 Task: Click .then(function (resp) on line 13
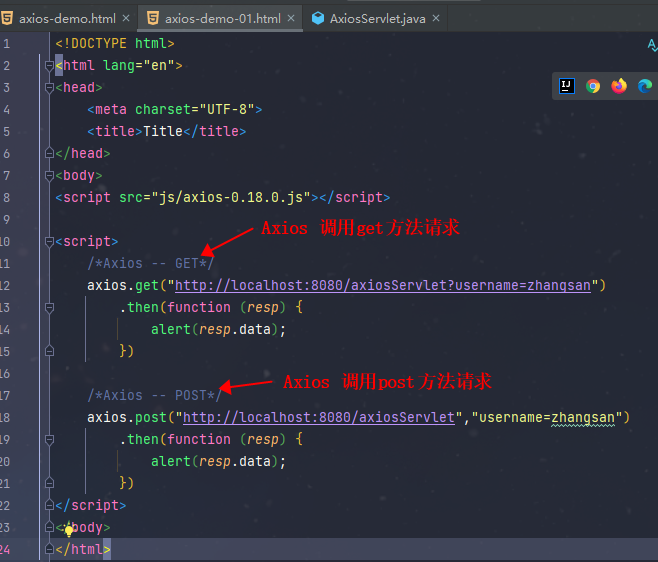pos(203,307)
